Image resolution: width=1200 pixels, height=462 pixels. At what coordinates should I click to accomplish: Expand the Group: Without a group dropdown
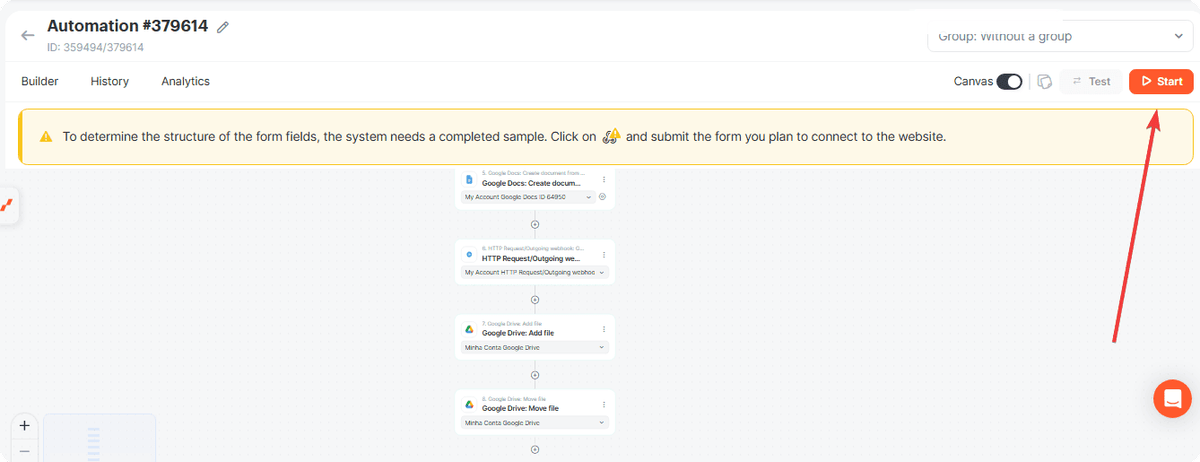tap(1060, 36)
